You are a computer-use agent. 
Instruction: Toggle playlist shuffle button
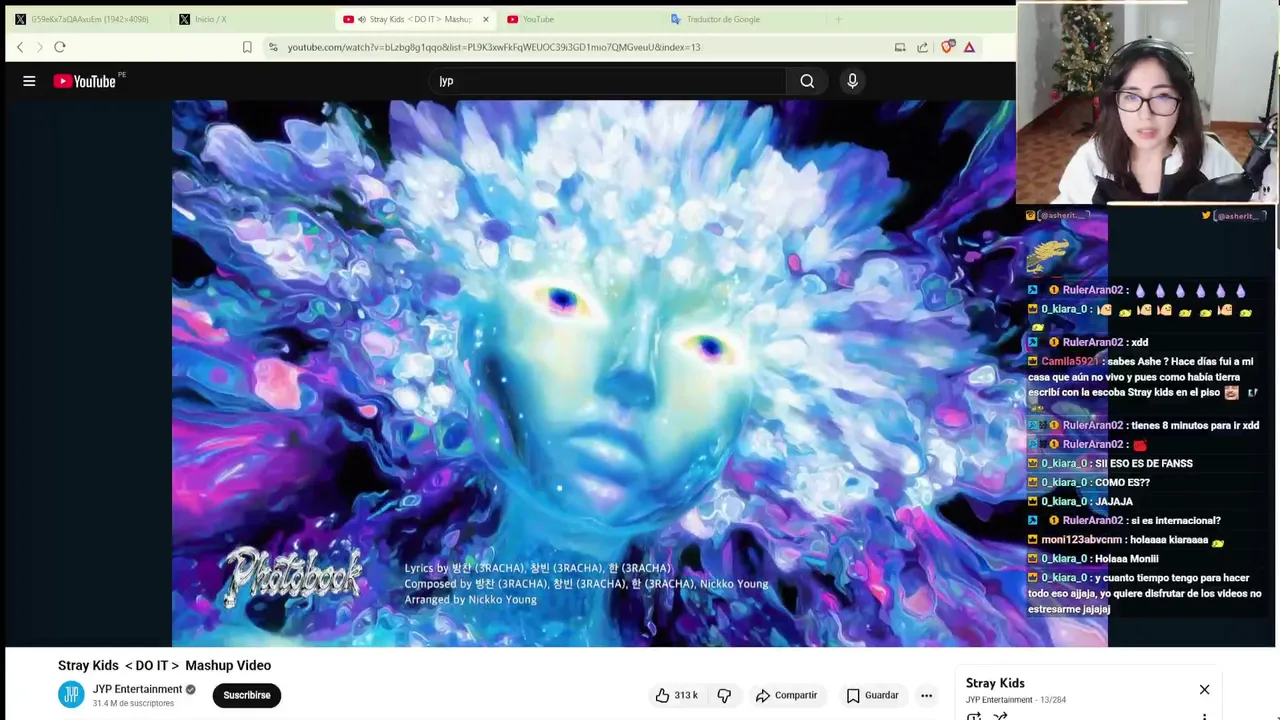click(x=1000, y=716)
